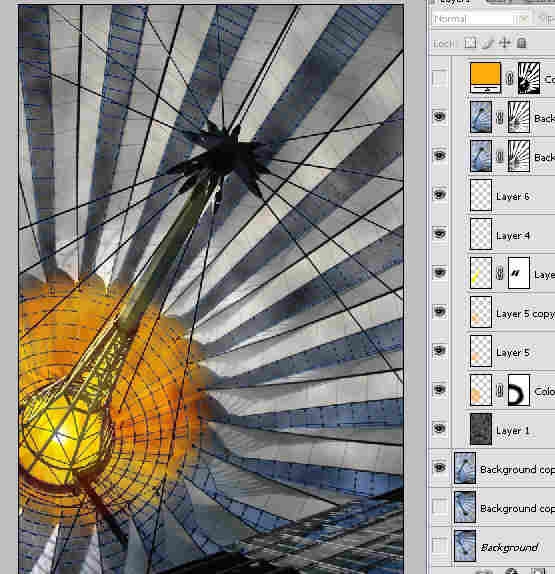Image resolution: width=555 pixels, height=574 pixels.
Task: Select the yellow stroke layer thumbnail
Action: [481, 273]
